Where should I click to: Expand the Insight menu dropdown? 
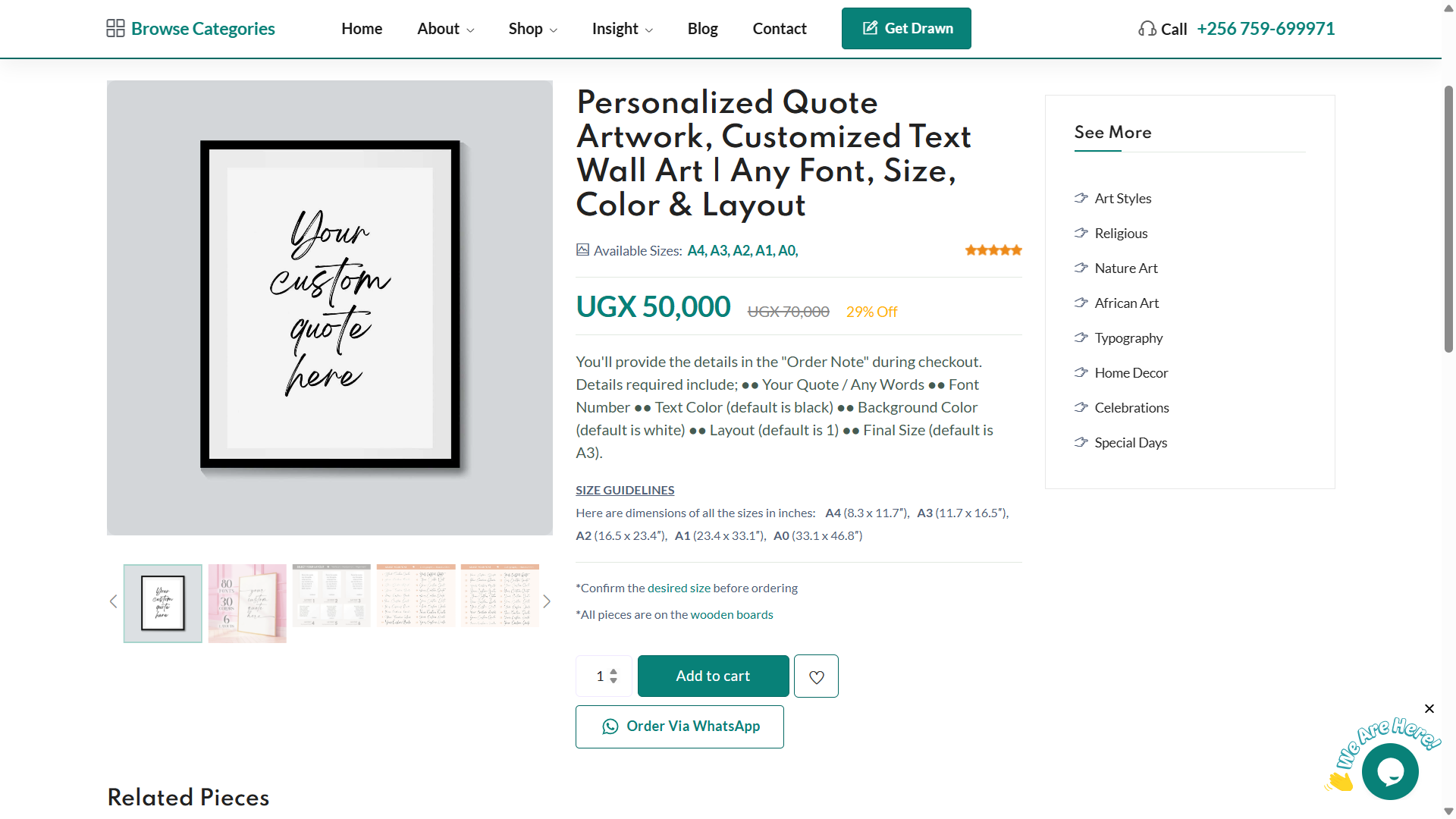click(x=623, y=29)
